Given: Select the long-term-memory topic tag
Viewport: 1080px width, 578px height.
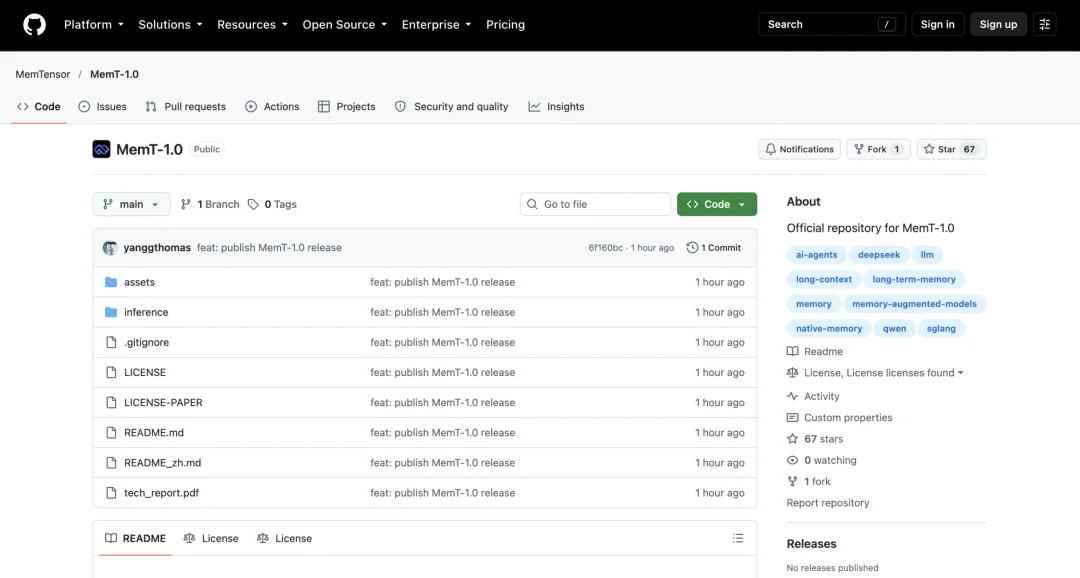Looking at the screenshot, I should [913, 279].
